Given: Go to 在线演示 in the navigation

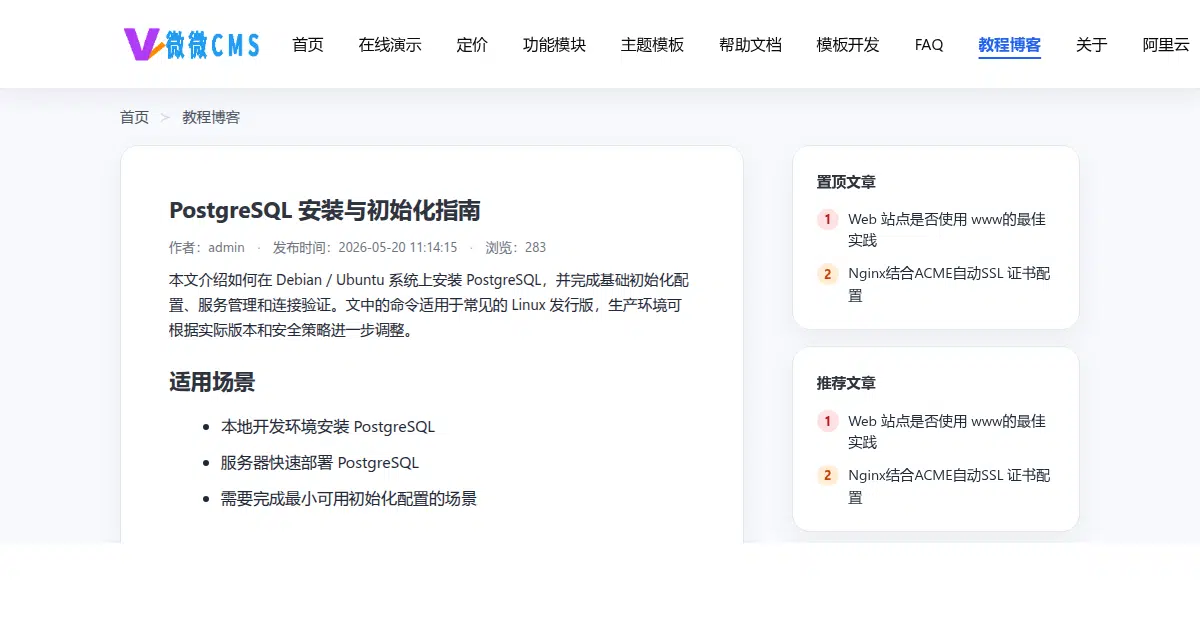Looking at the screenshot, I should [390, 45].
